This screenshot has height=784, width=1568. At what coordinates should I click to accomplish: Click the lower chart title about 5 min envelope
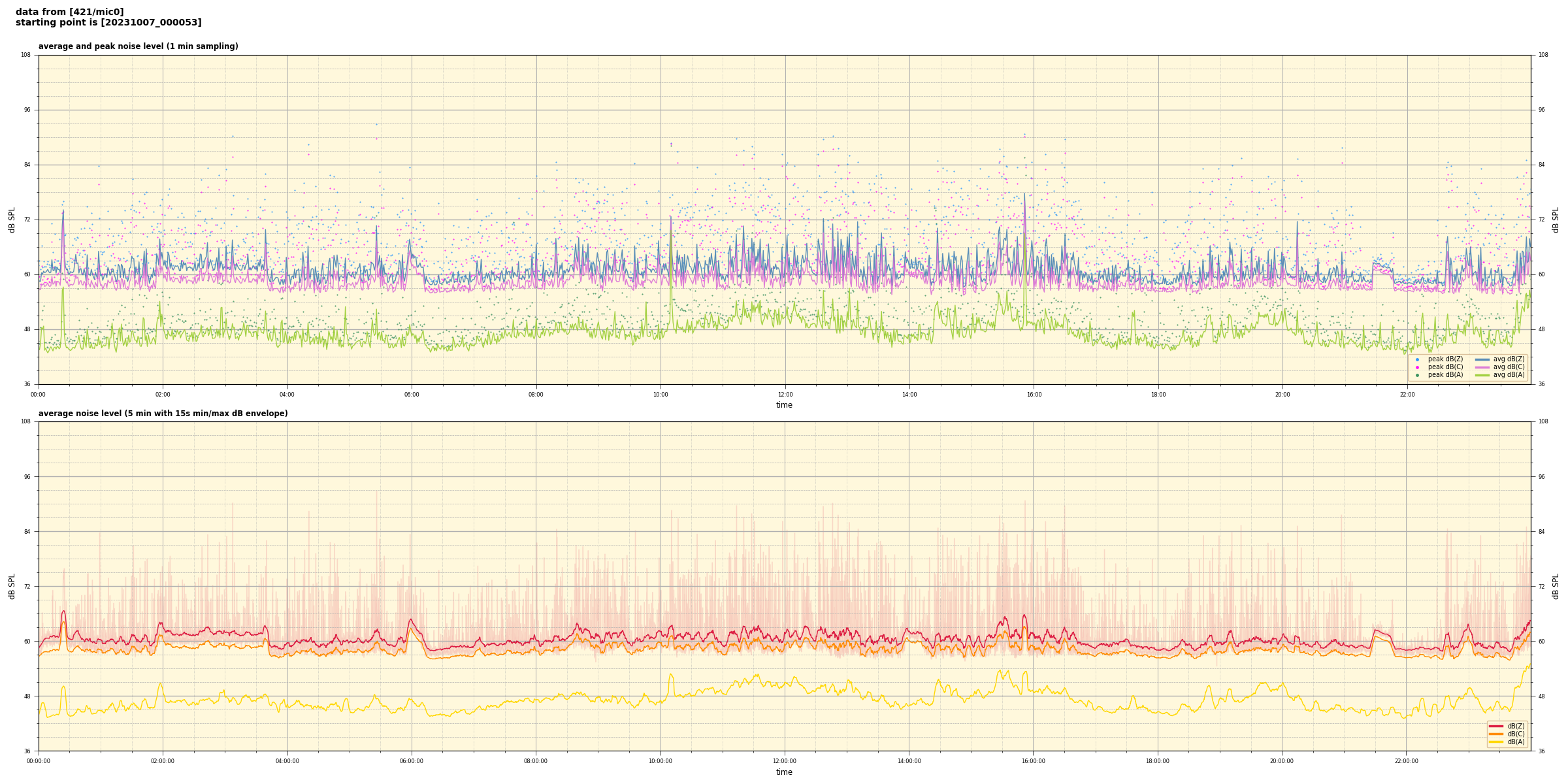(x=163, y=414)
